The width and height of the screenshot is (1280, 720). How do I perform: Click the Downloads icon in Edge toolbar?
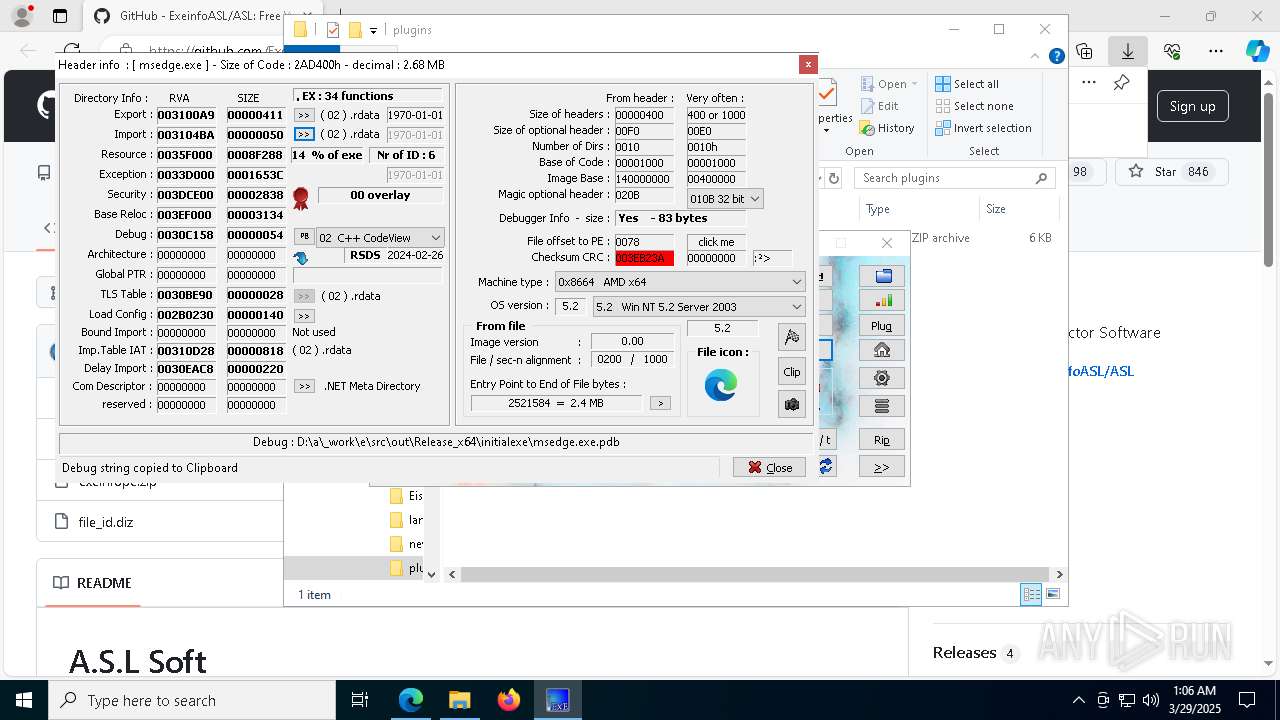[x=1128, y=51]
